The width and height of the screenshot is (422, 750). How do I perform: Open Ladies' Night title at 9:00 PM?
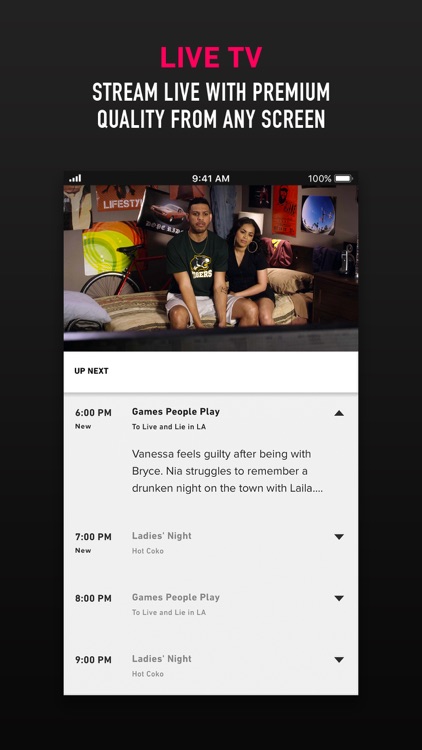click(x=162, y=659)
